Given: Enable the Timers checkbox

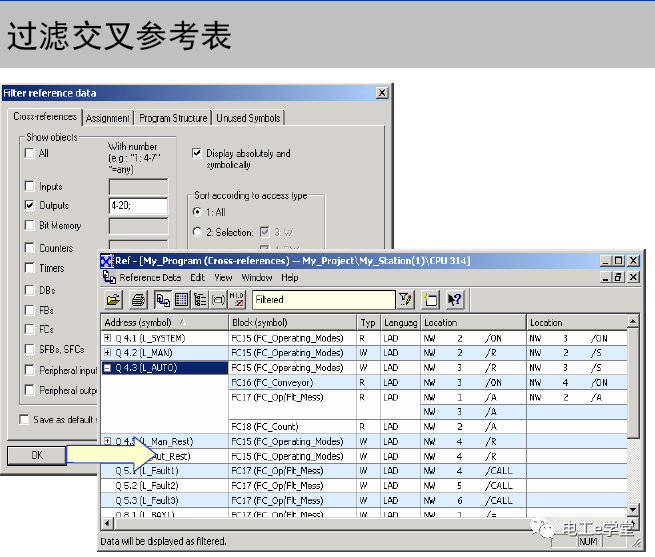Looking at the screenshot, I should pos(30,268).
